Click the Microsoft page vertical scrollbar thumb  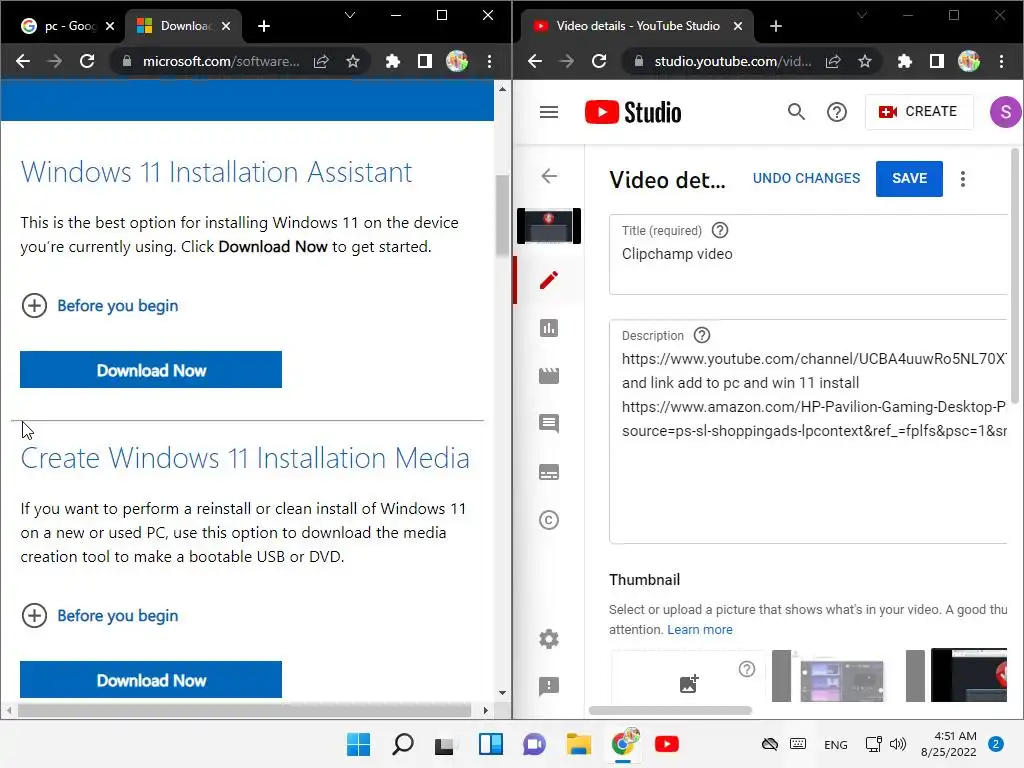502,216
